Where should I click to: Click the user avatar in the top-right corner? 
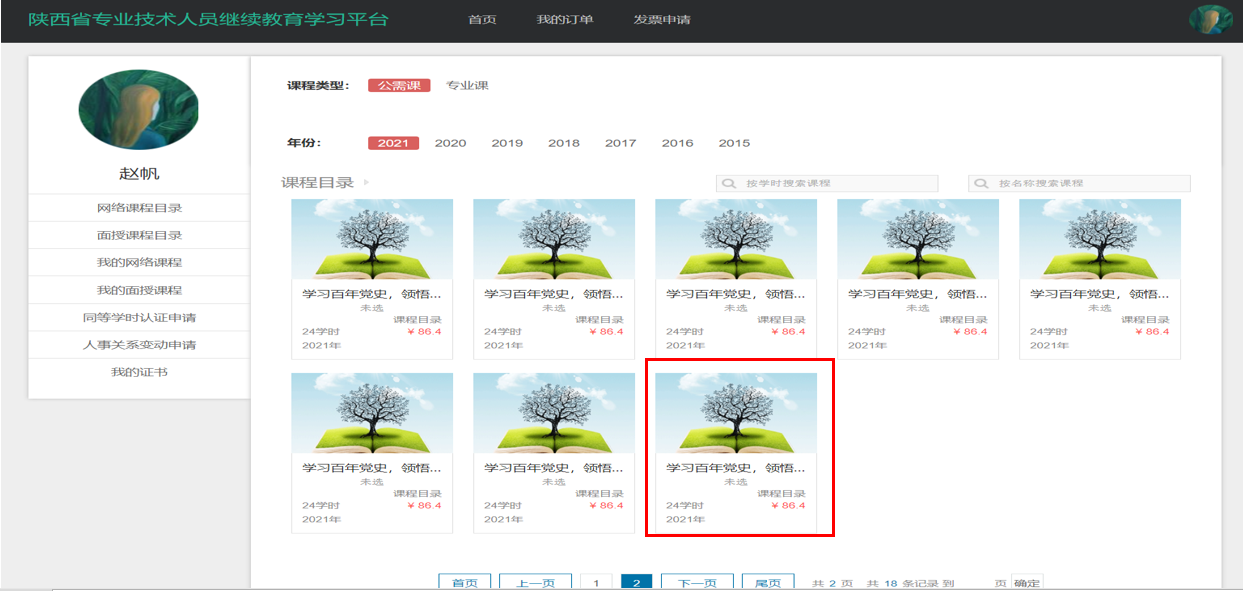(x=1209, y=20)
